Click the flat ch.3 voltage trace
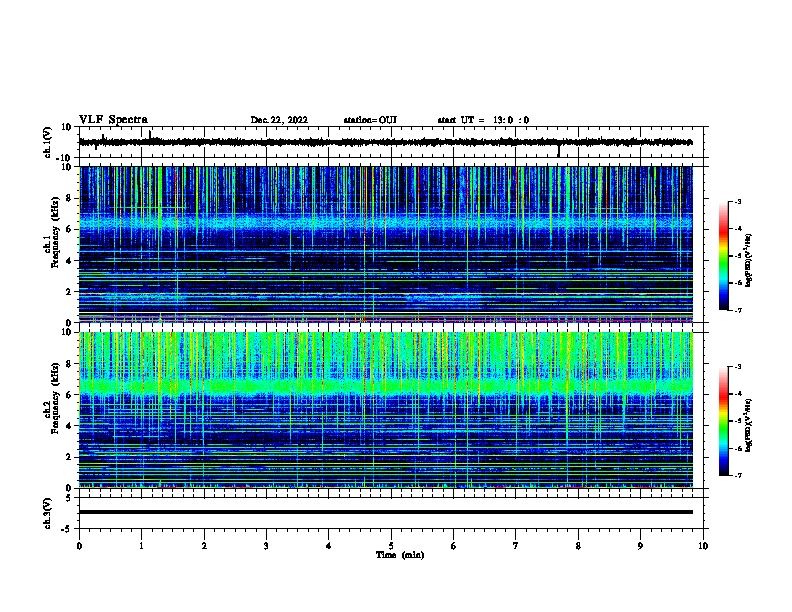792x612 pixels. point(385,512)
